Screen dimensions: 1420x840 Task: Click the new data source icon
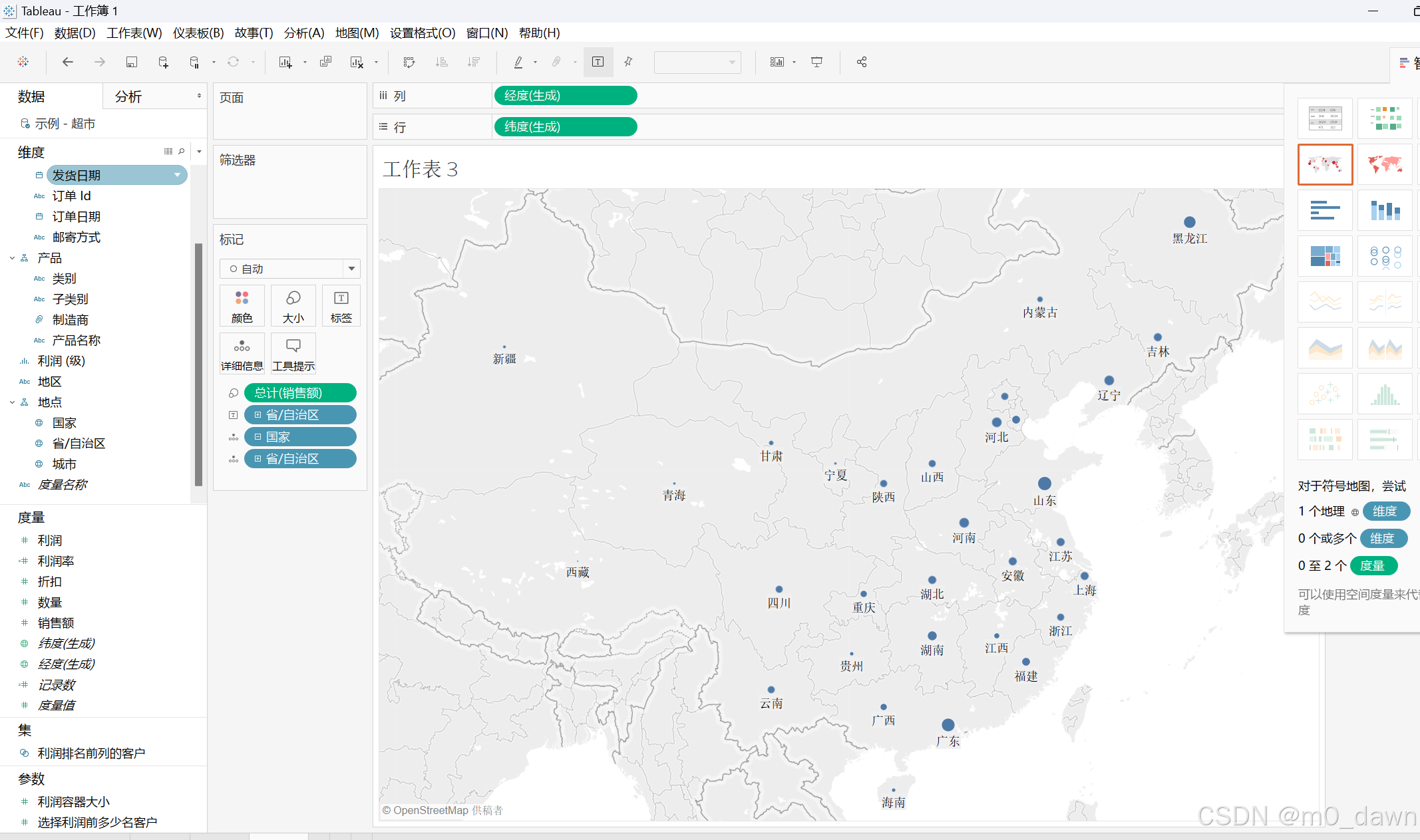163,62
